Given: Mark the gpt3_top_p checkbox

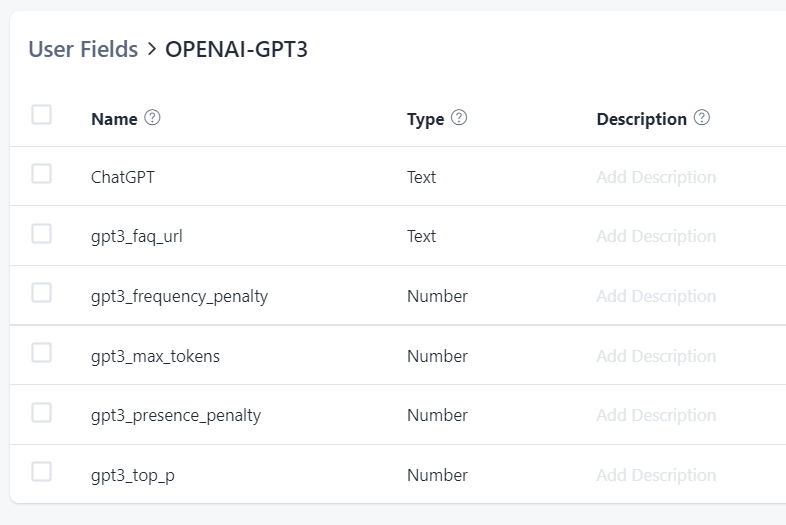Looking at the screenshot, I should point(41,472).
